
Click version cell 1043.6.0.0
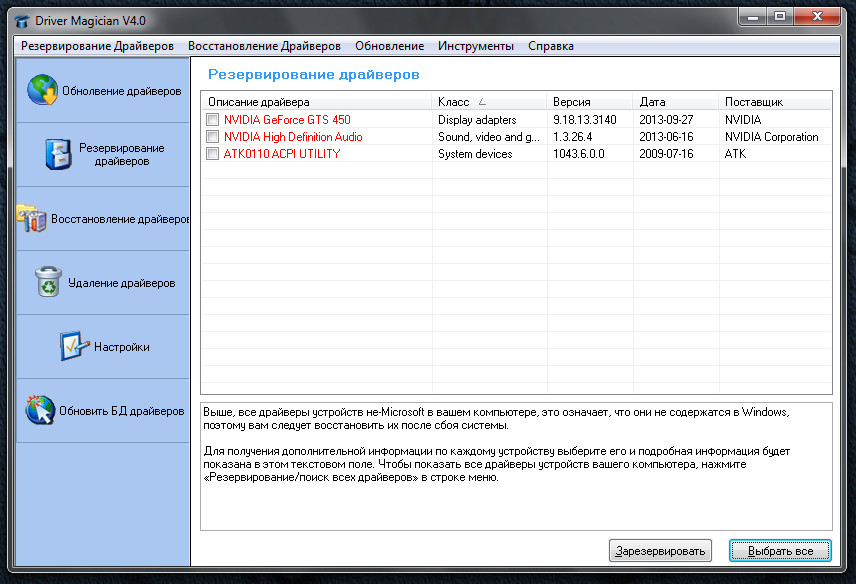[579, 154]
